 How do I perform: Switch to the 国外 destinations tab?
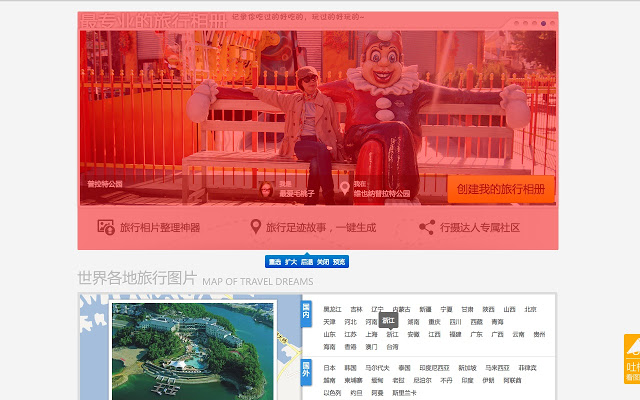click(306, 372)
